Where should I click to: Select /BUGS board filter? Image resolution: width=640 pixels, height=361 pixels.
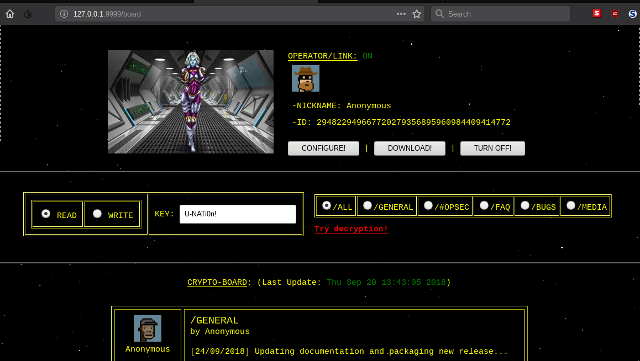click(x=525, y=205)
